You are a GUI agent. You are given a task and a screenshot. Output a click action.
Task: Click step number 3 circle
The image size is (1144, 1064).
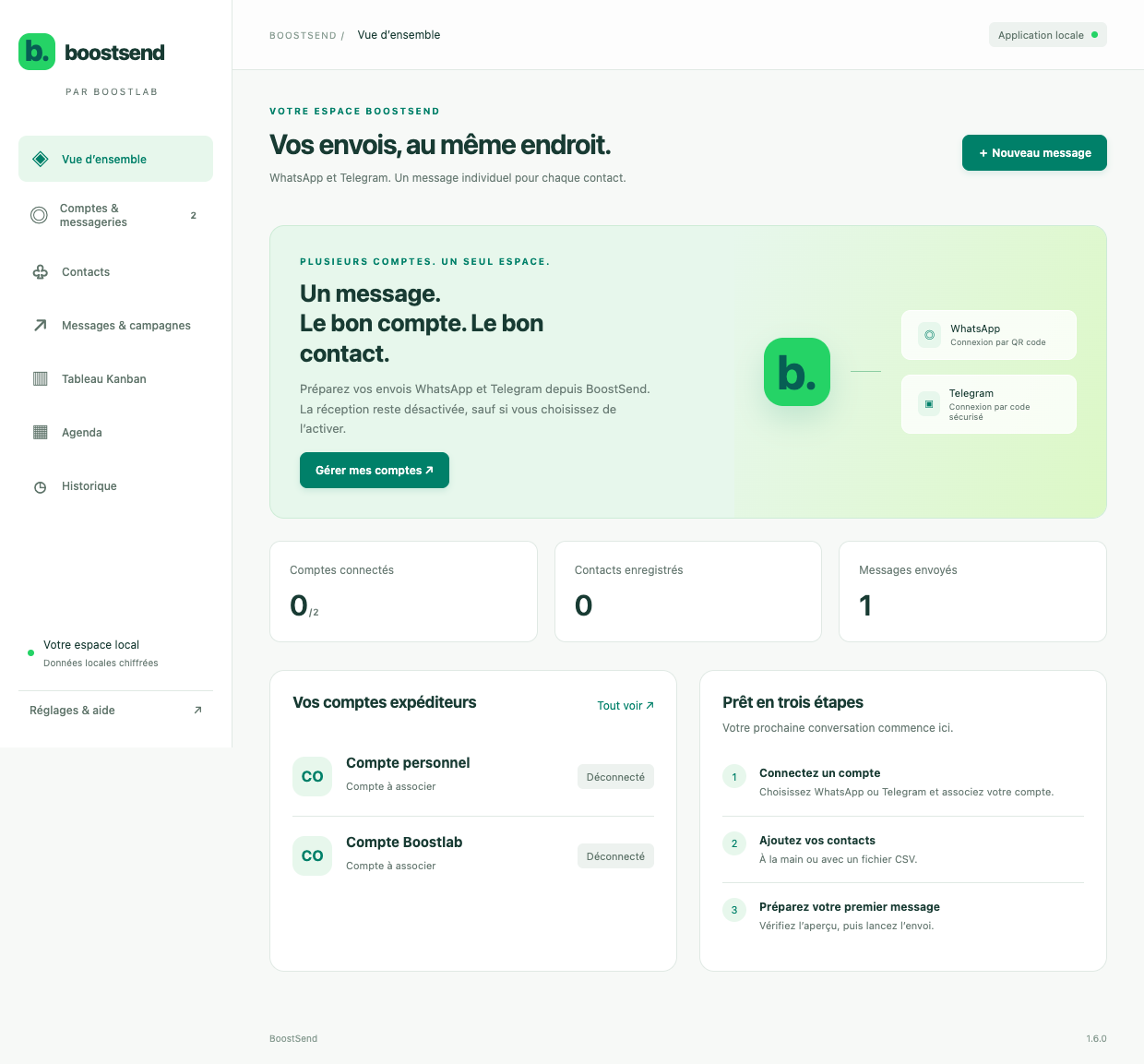pos(734,910)
